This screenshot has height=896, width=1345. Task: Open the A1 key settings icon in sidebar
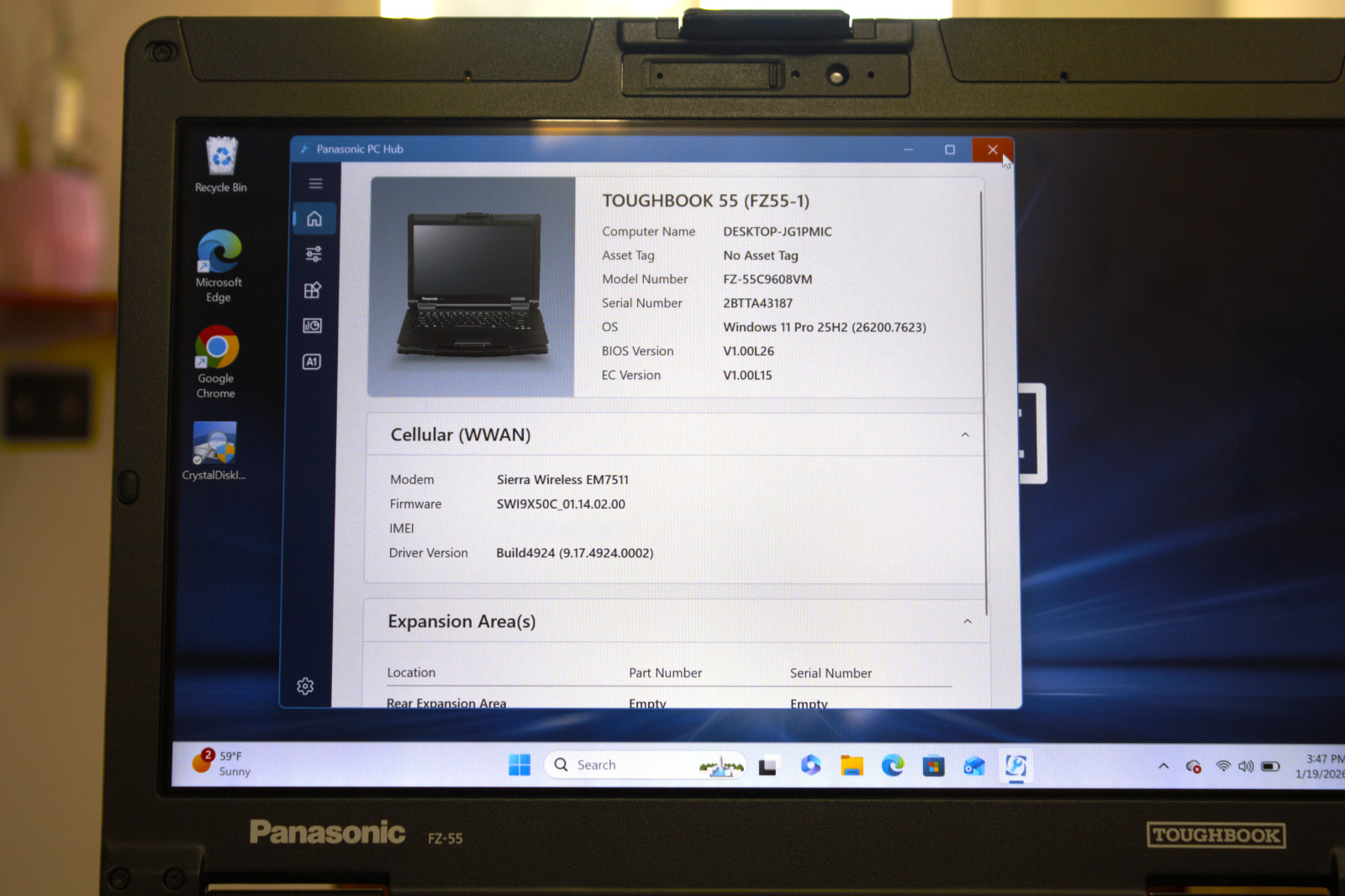click(312, 361)
